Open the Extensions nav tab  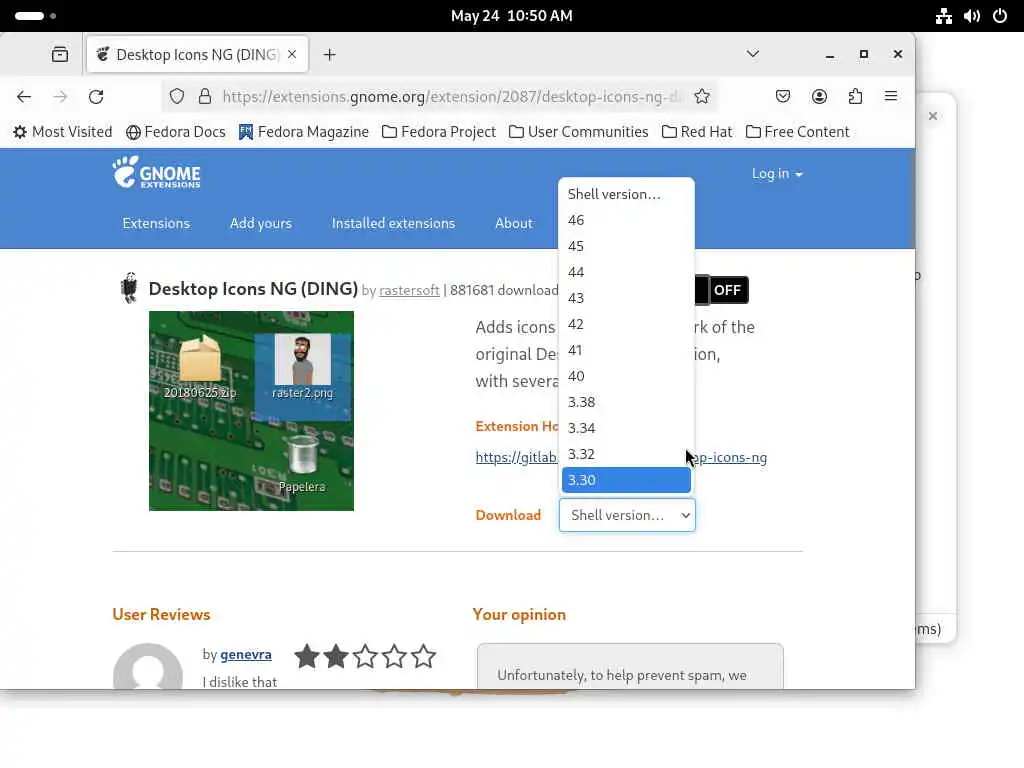pyautogui.click(x=156, y=223)
